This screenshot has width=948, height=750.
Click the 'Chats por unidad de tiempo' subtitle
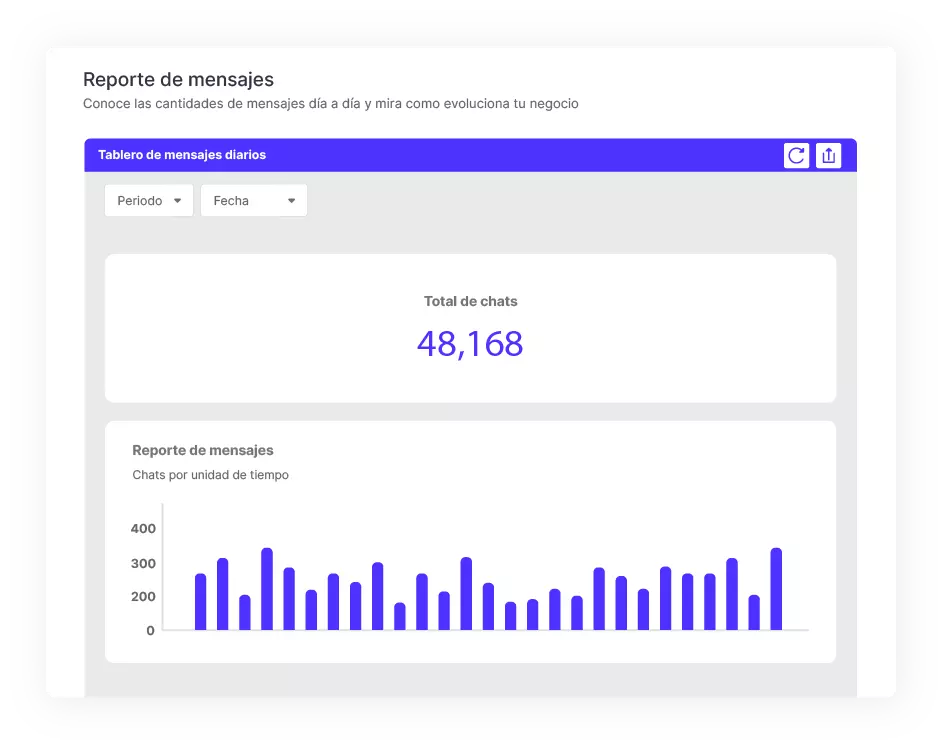(x=210, y=475)
